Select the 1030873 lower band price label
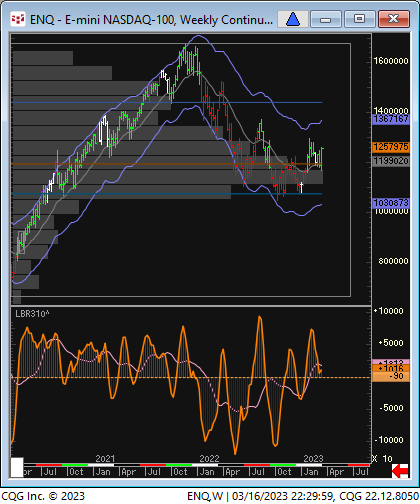 point(391,202)
